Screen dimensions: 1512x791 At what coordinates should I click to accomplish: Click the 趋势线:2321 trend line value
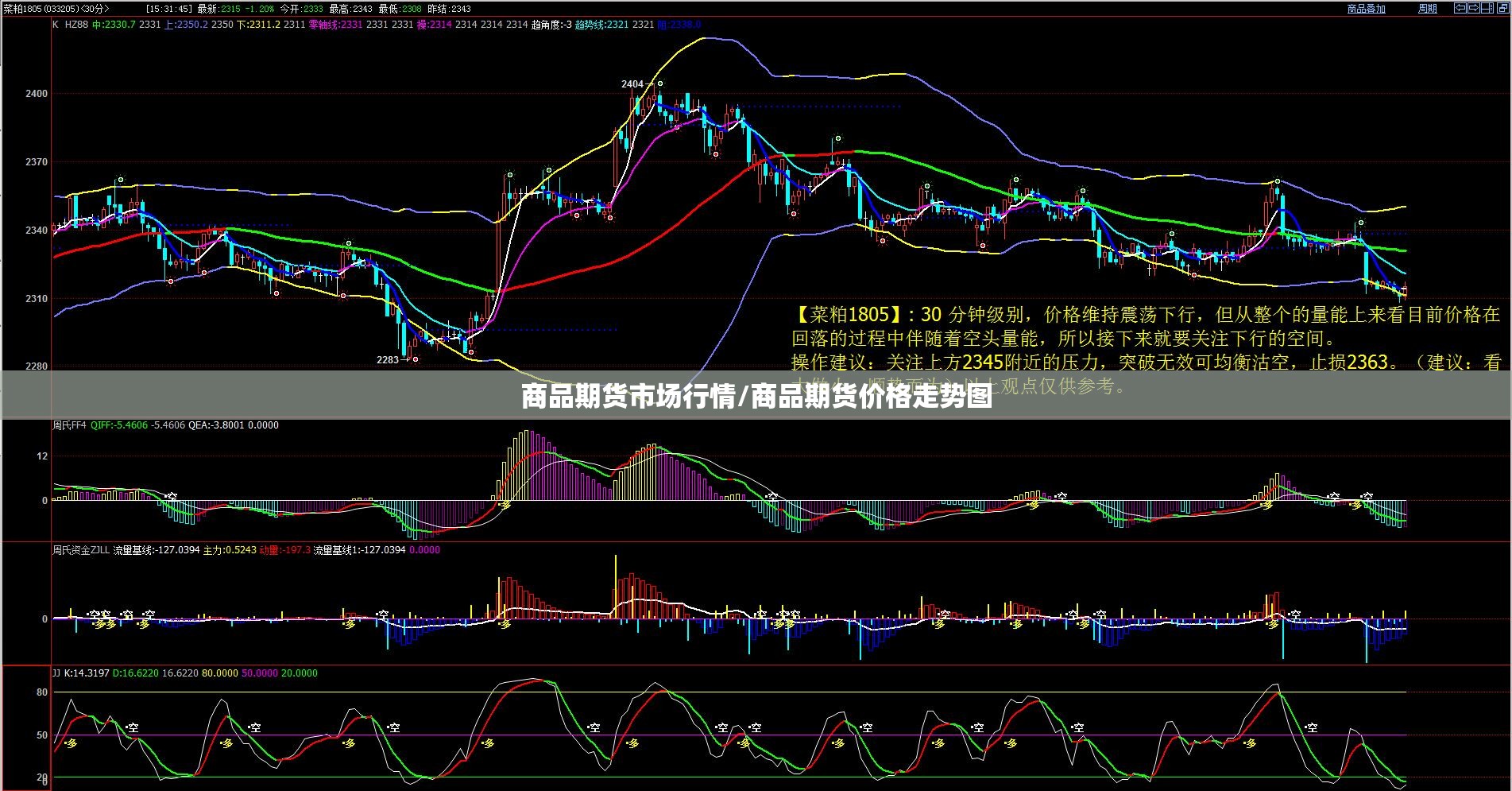coord(602,25)
